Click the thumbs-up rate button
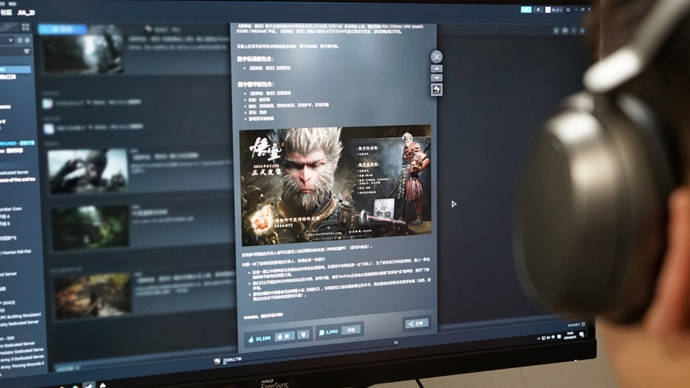 pyautogui.click(x=285, y=337)
